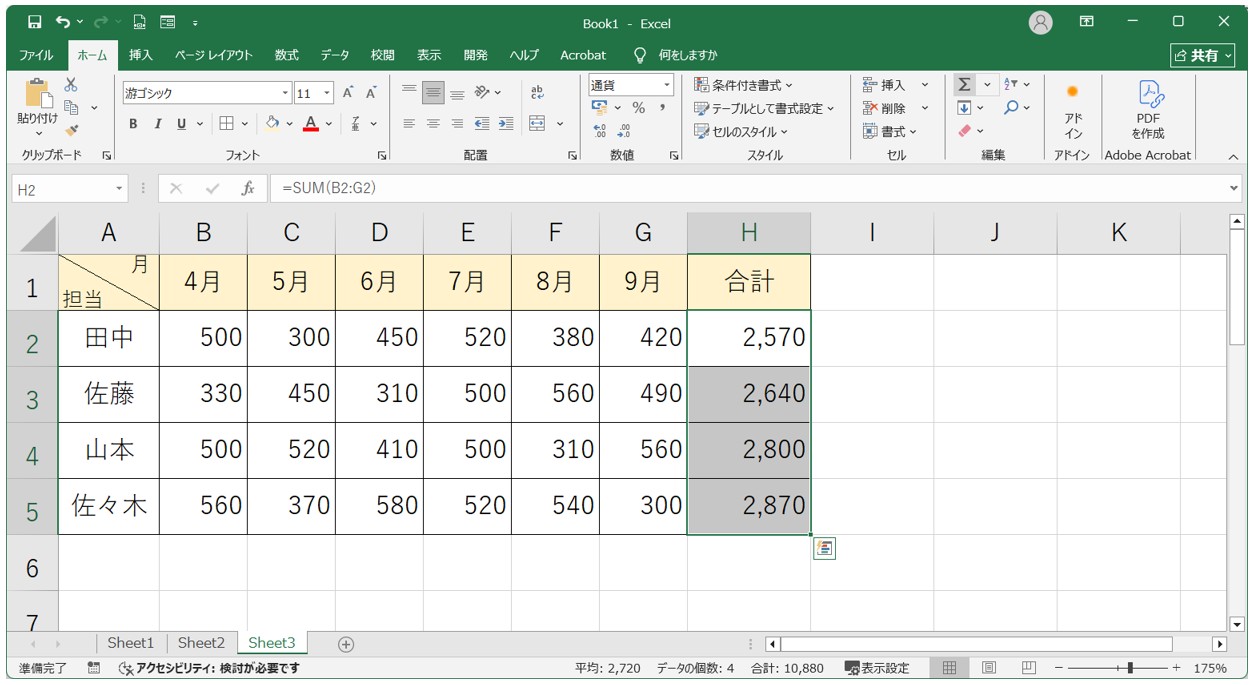Expand the formula bar

click(1234, 188)
